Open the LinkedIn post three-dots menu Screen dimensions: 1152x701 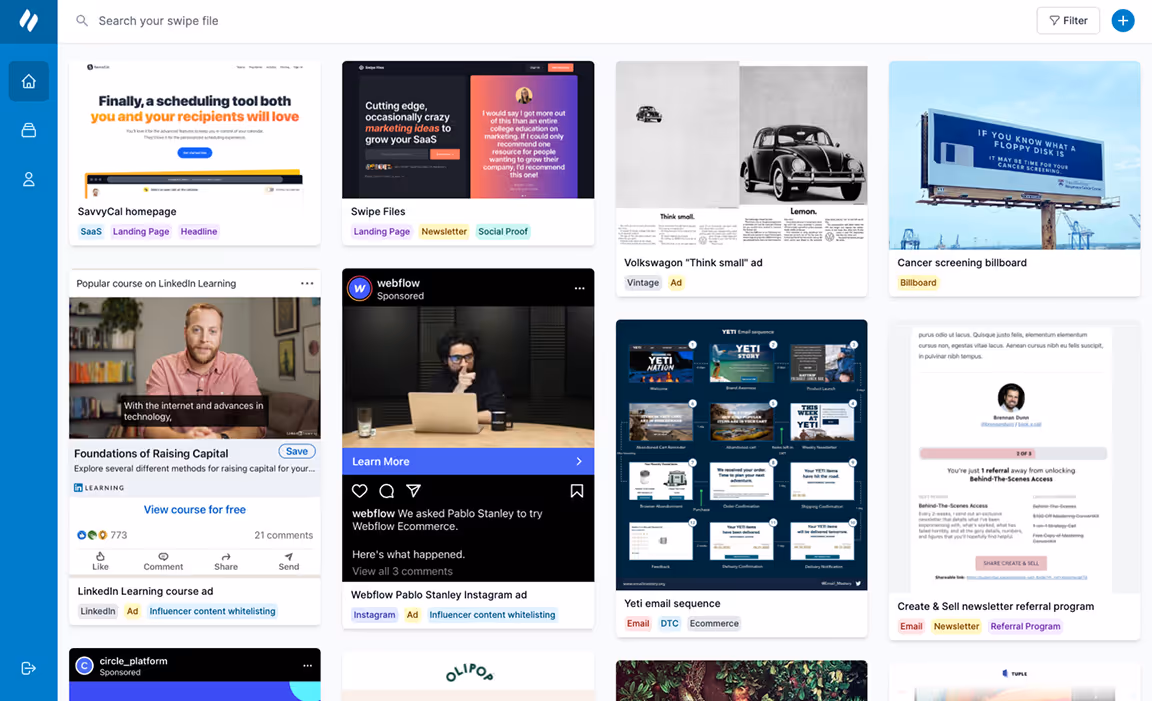(307, 284)
